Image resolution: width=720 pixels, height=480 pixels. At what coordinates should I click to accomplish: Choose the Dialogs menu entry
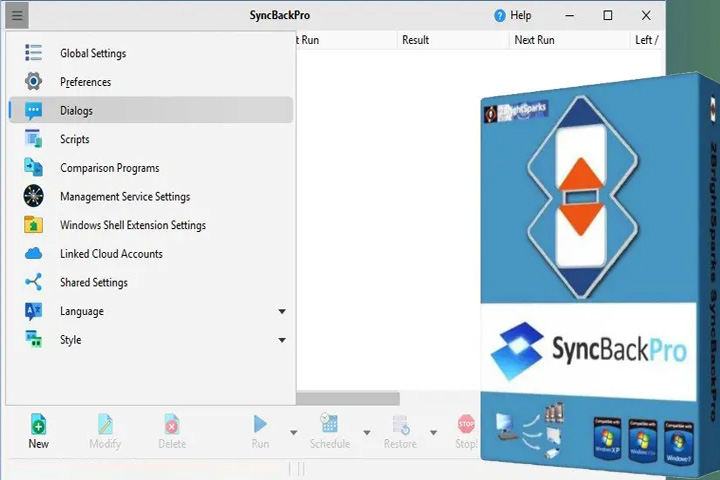tap(151, 110)
